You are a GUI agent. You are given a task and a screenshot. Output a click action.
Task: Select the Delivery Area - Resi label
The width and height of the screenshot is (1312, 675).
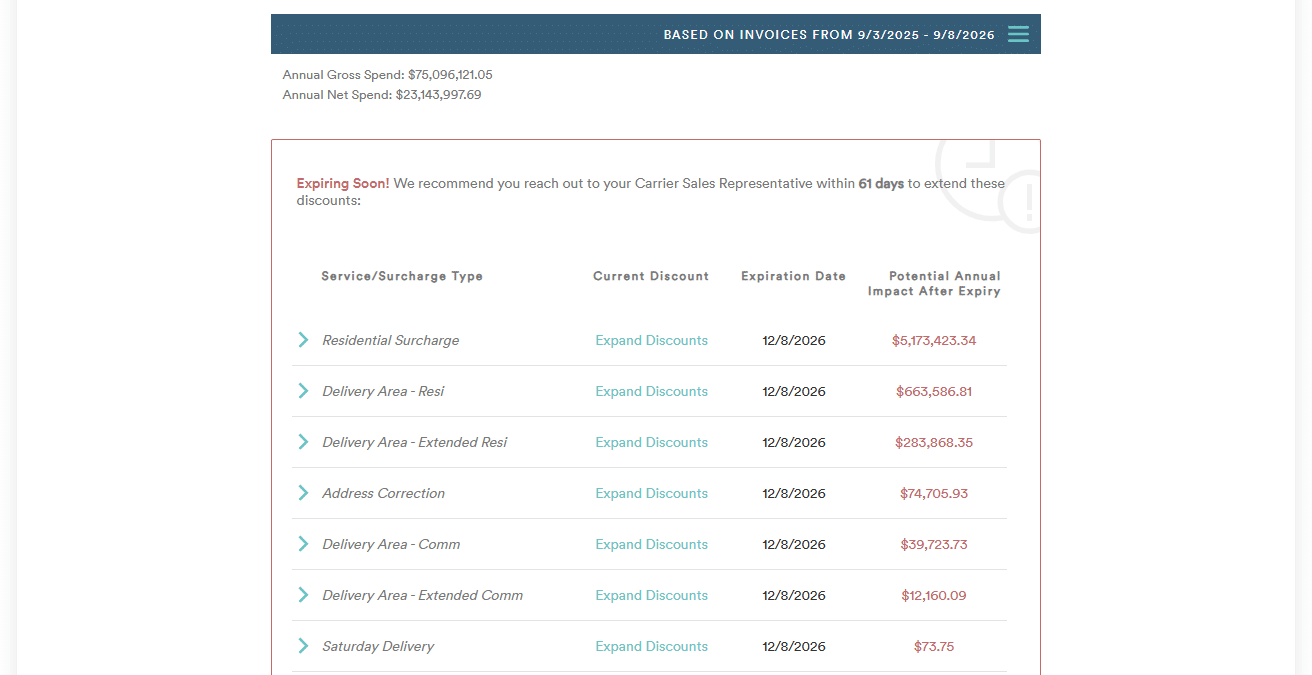[383, 391]
